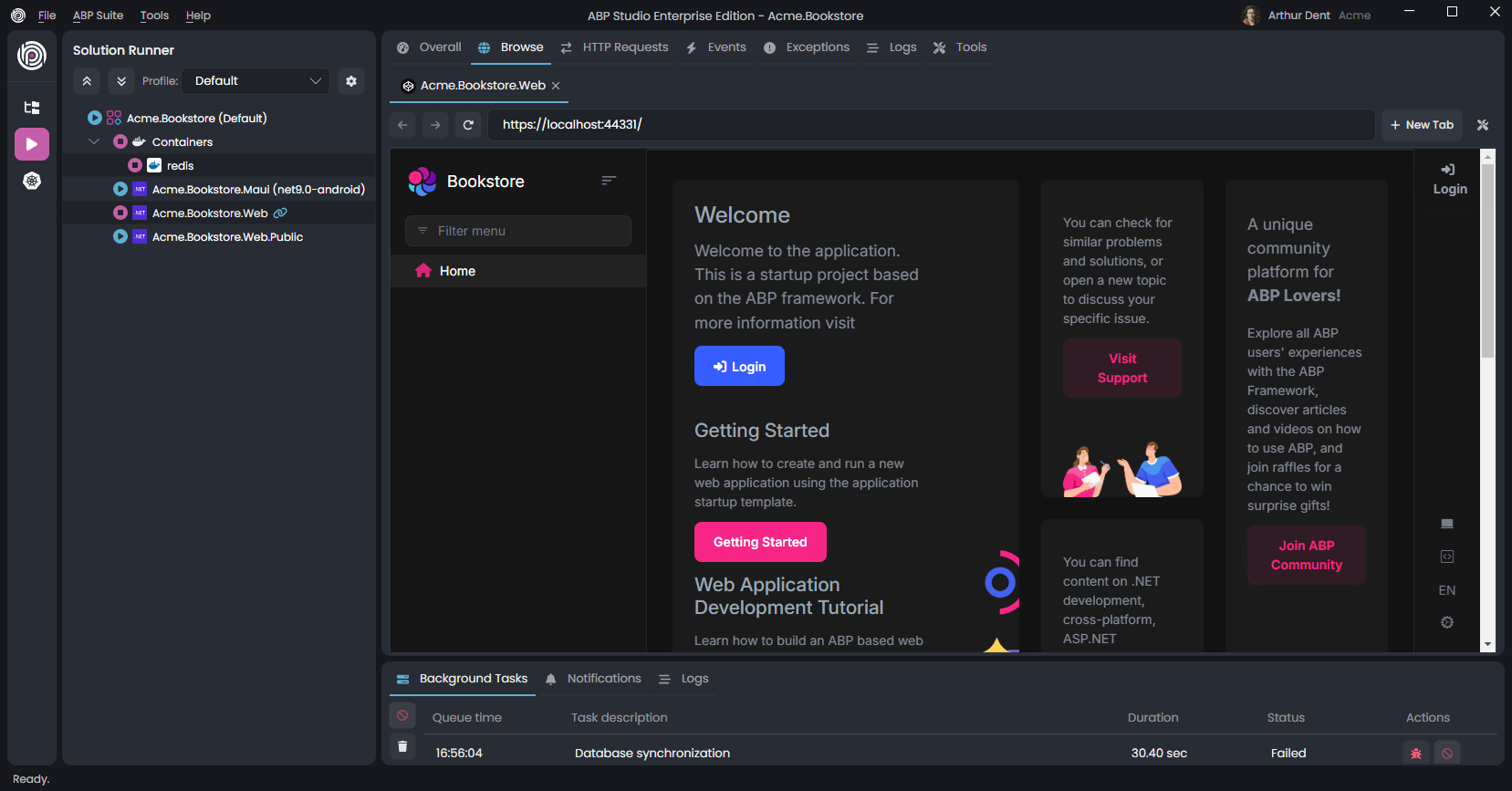This screenshot has width=1512, height=791.
Task: Click the Failed status cell
Action: click(x=1288, y=754)
